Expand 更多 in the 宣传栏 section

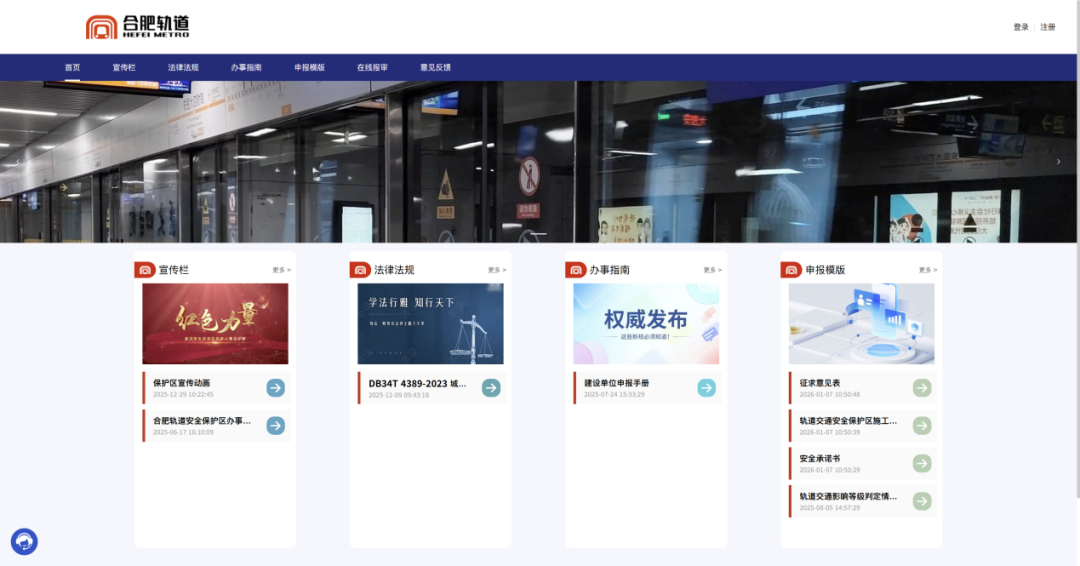[281, 270]
